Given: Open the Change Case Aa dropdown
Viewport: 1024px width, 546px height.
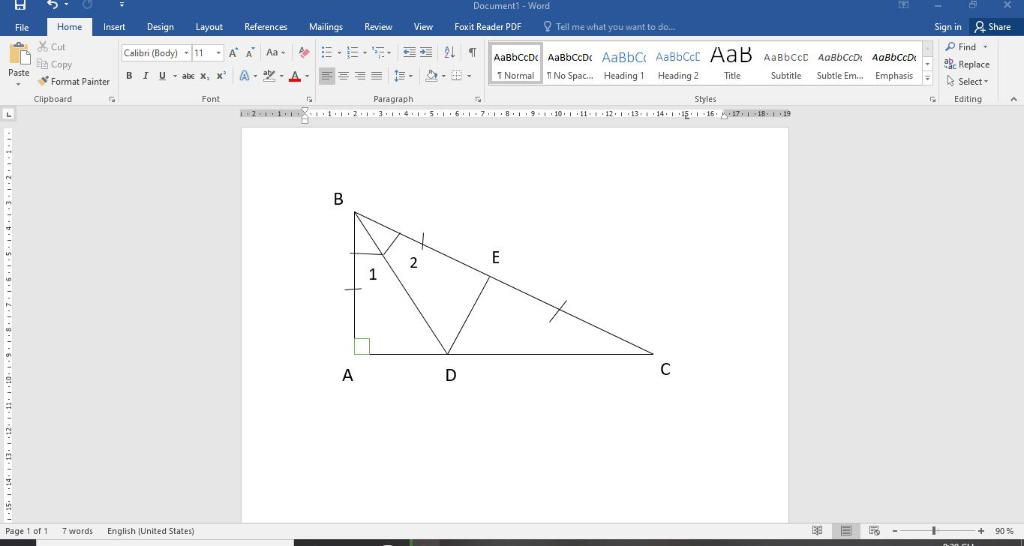Looking at the screenshot, I should click(276, 53).
